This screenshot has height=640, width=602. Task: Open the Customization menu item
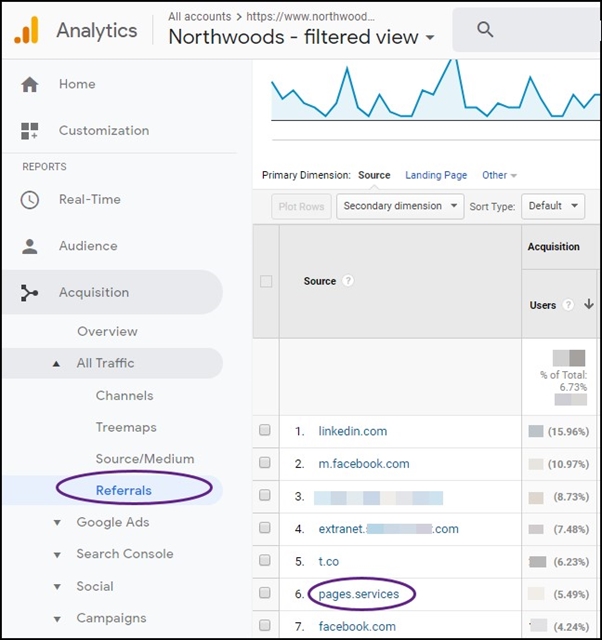(x=104, y=131)
